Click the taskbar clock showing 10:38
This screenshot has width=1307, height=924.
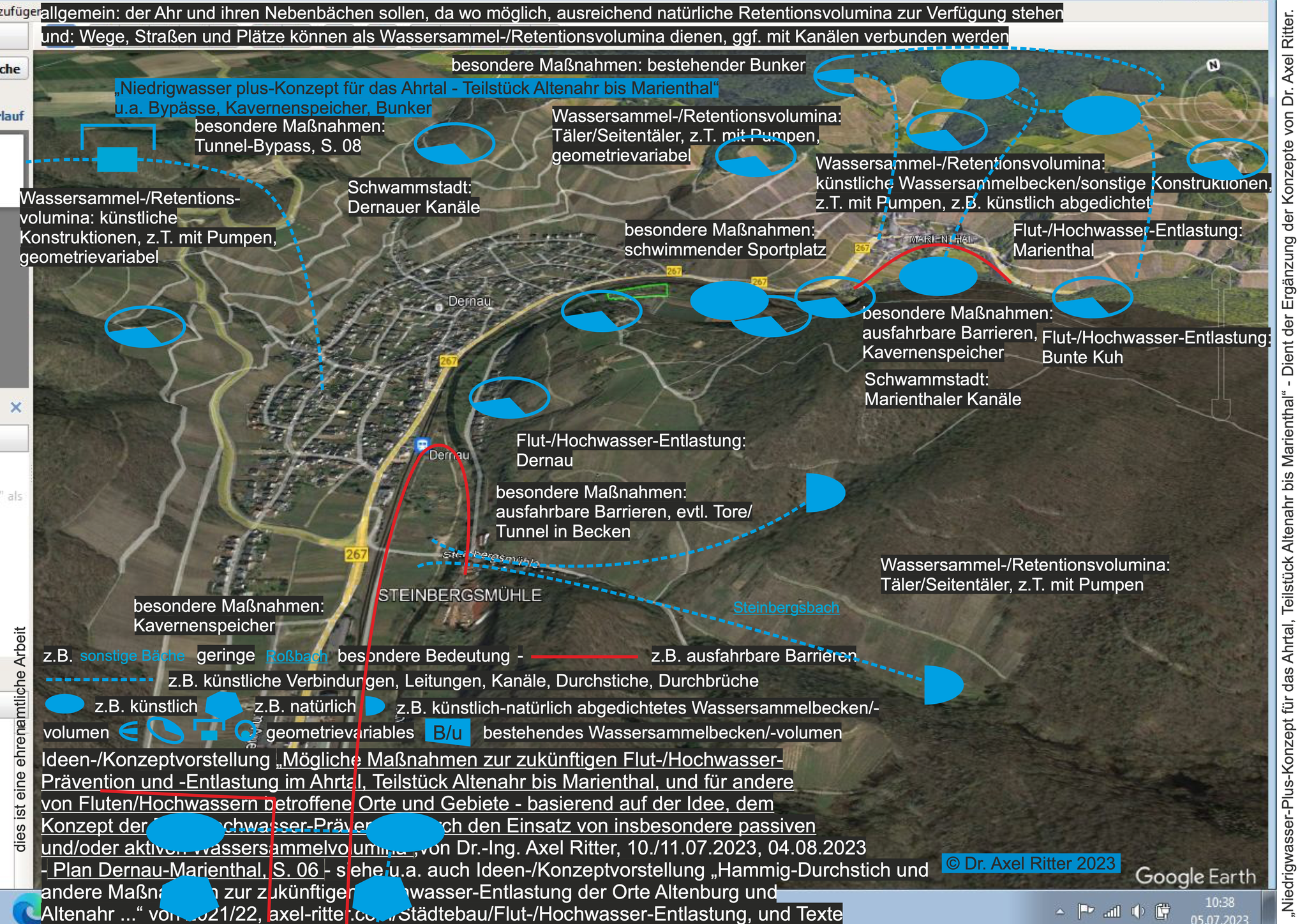click(1219, 911)
